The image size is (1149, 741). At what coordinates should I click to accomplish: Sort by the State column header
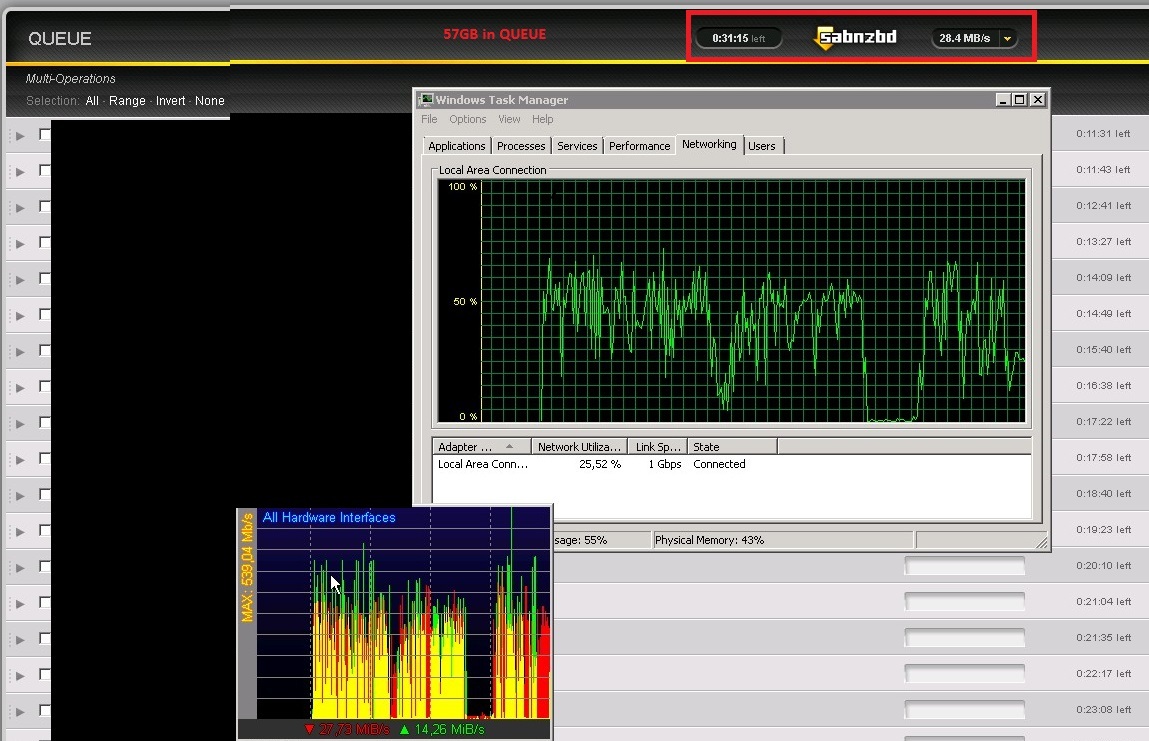[733, 446]
